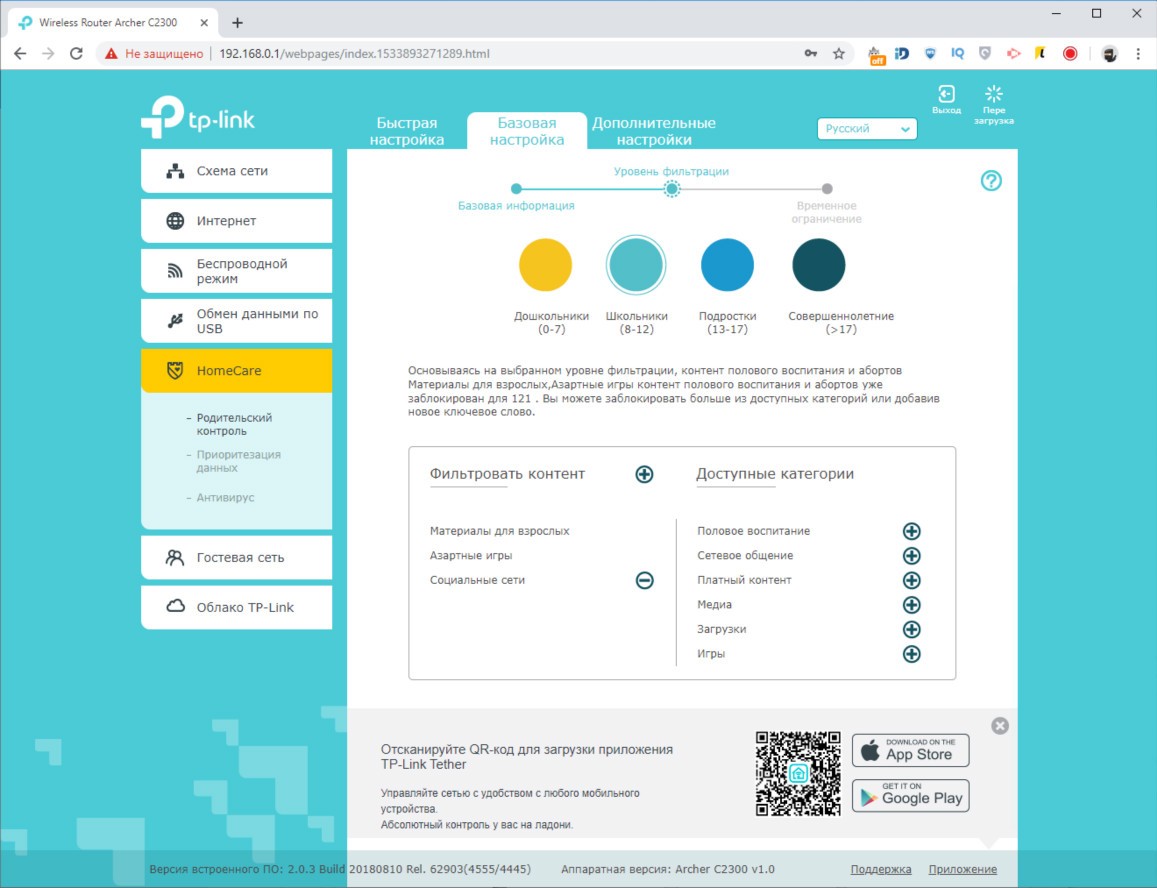Click the Базовая информация step marker
Image resolution: width=1157 pixels, height=888 pixels.
516,189
